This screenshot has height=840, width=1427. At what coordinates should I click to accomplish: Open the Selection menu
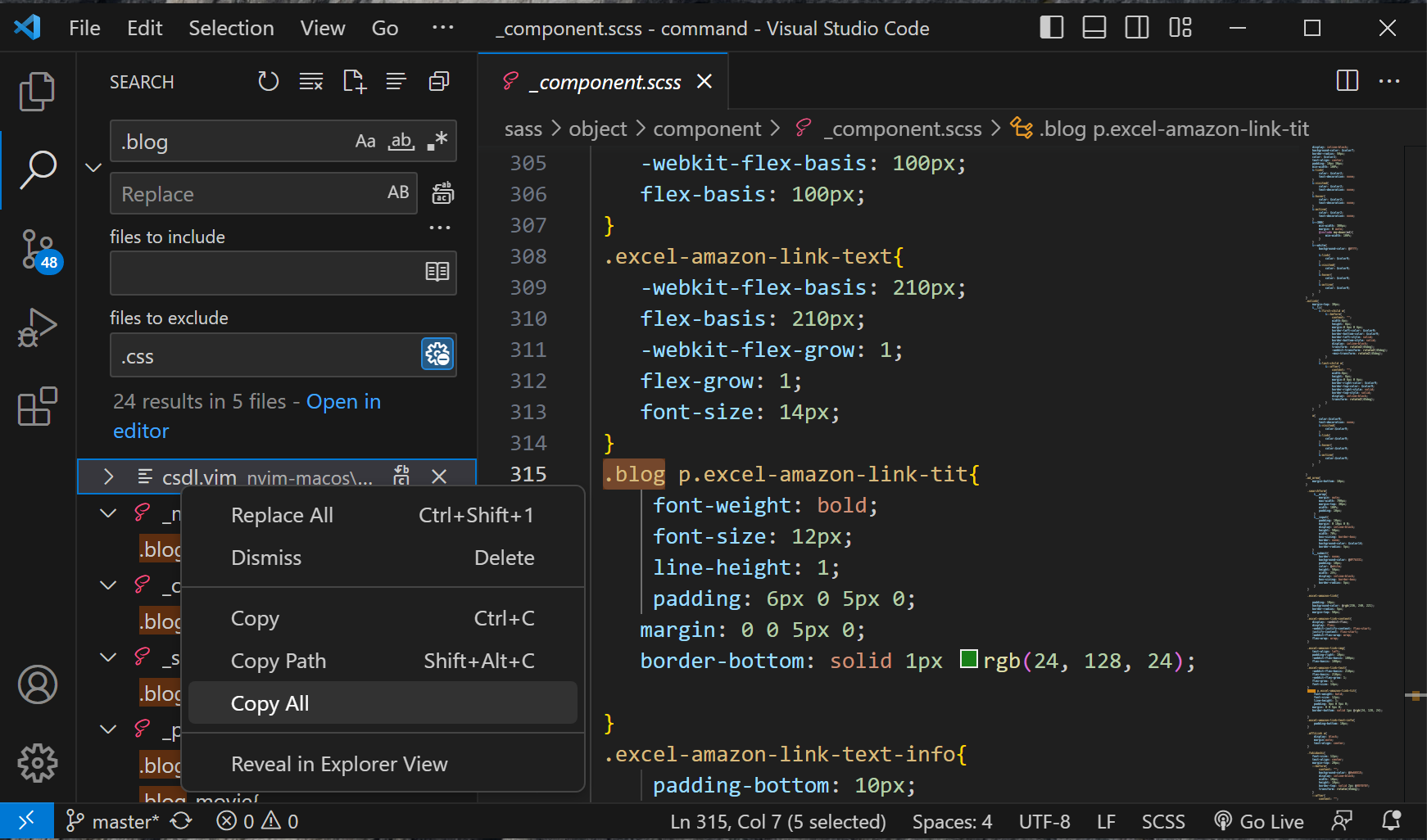coord(231,27)
